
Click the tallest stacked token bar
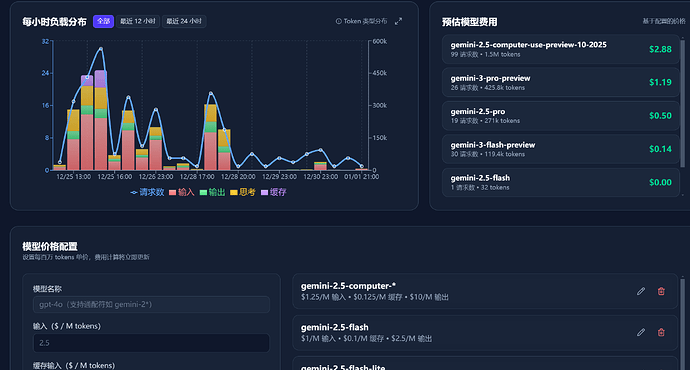click(x=101, y=120)
